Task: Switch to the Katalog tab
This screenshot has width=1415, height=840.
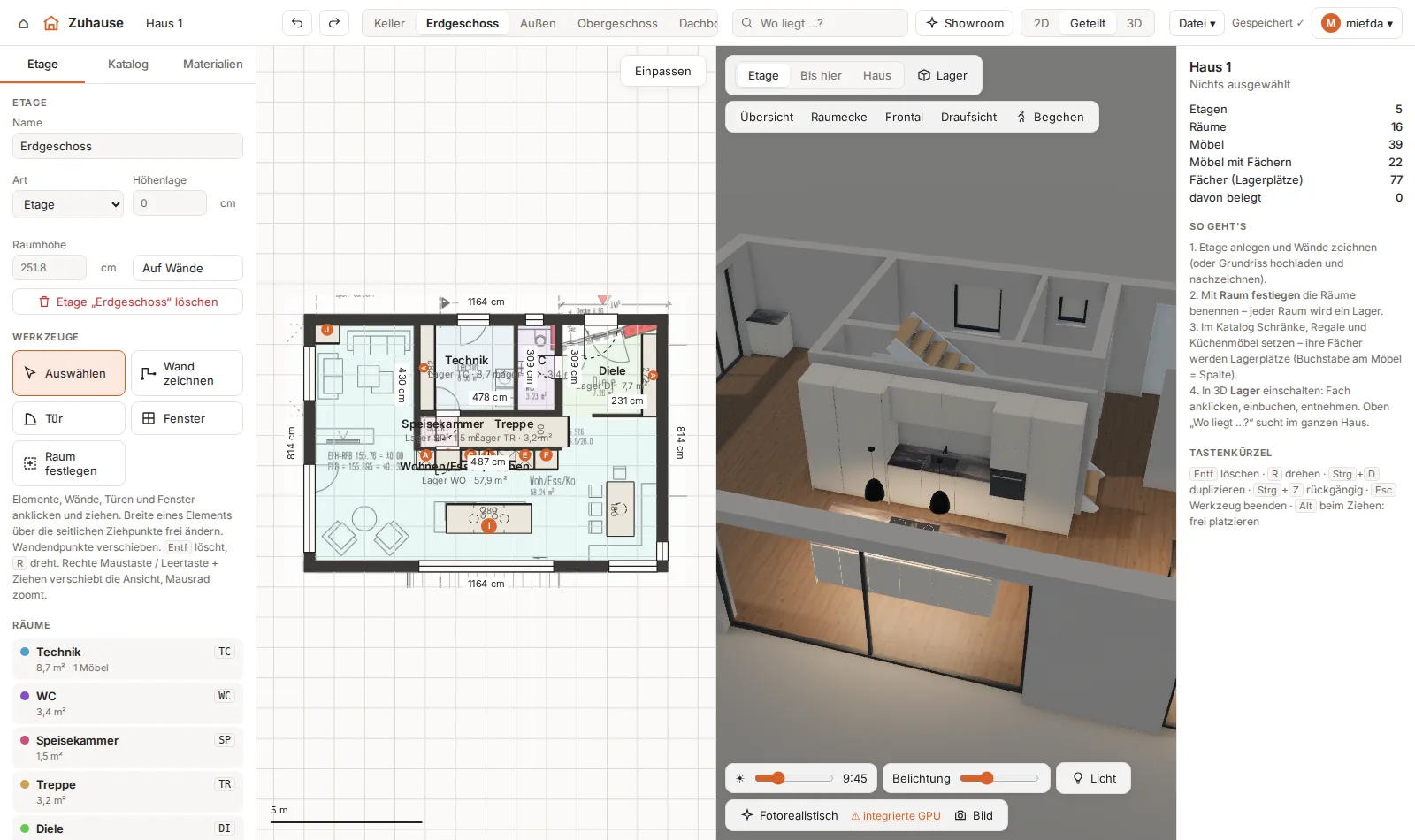Action: coord(128,64)
